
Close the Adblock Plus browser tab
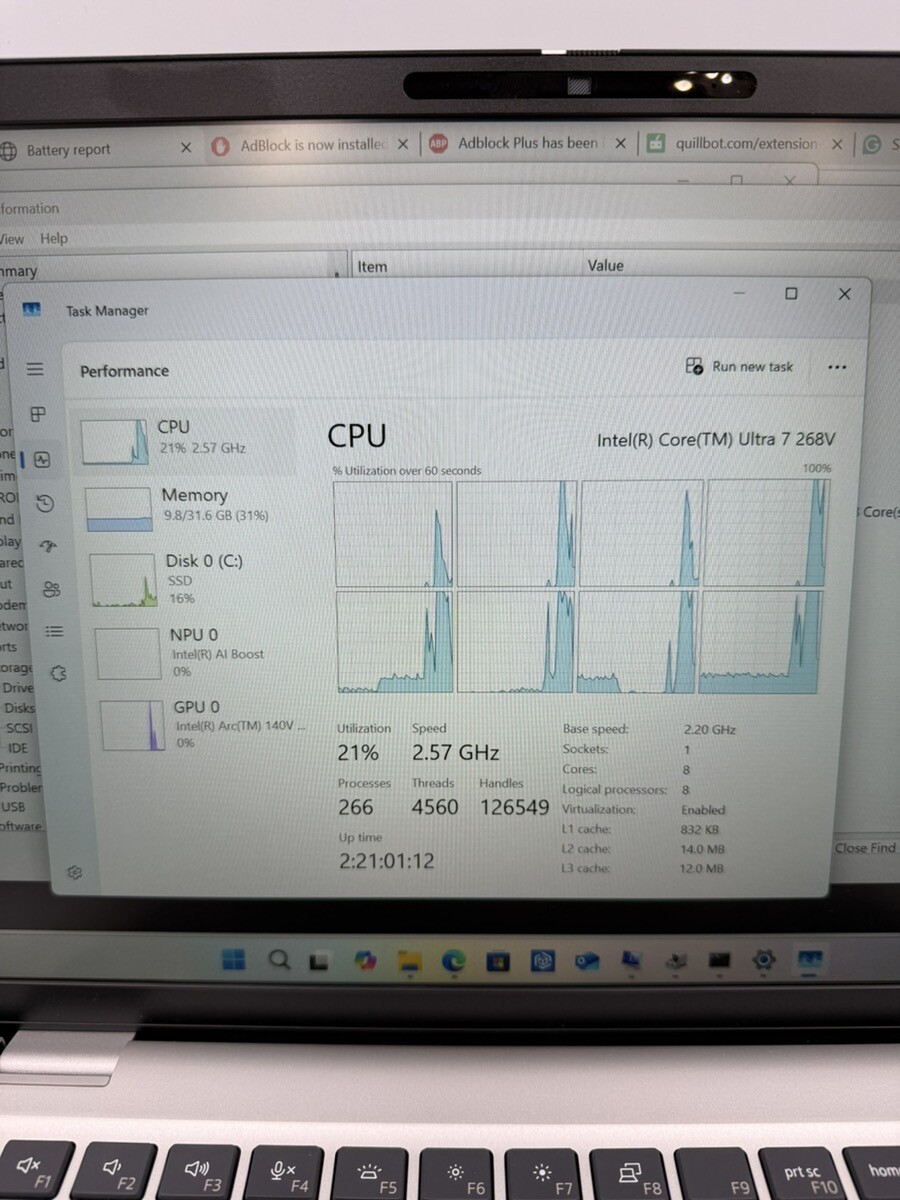[620, 143]
